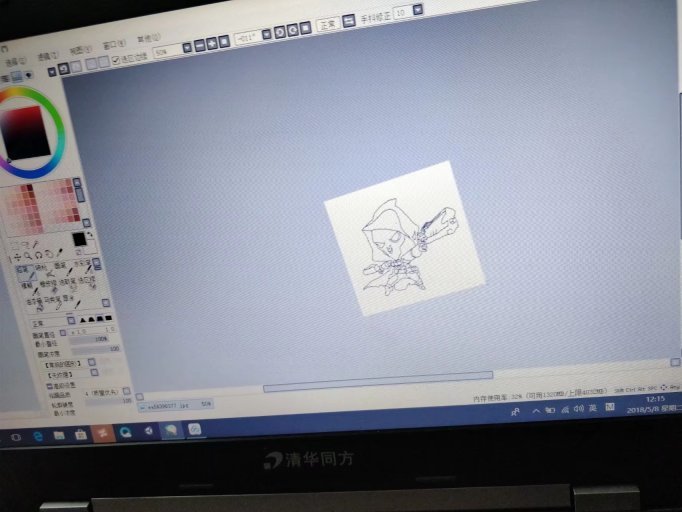Reset canvas zoom with square button

pyautogui.click(x=224, y=41)
